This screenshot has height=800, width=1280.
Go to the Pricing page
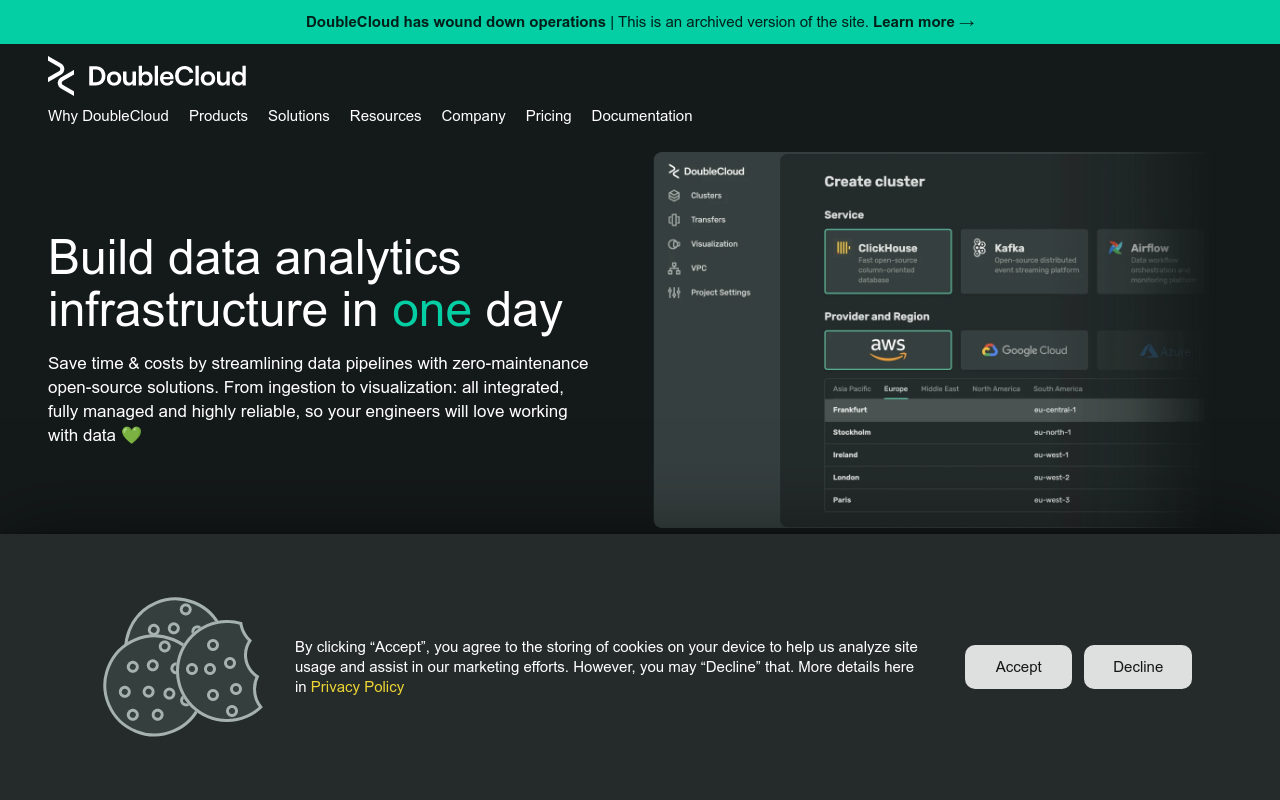pyautogui.click(x=548, y=116)
